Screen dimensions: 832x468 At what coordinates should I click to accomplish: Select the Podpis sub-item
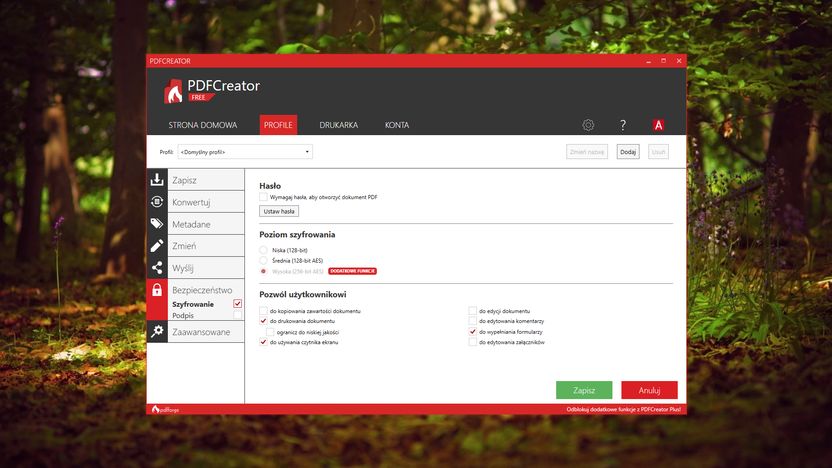click(183, 315)
